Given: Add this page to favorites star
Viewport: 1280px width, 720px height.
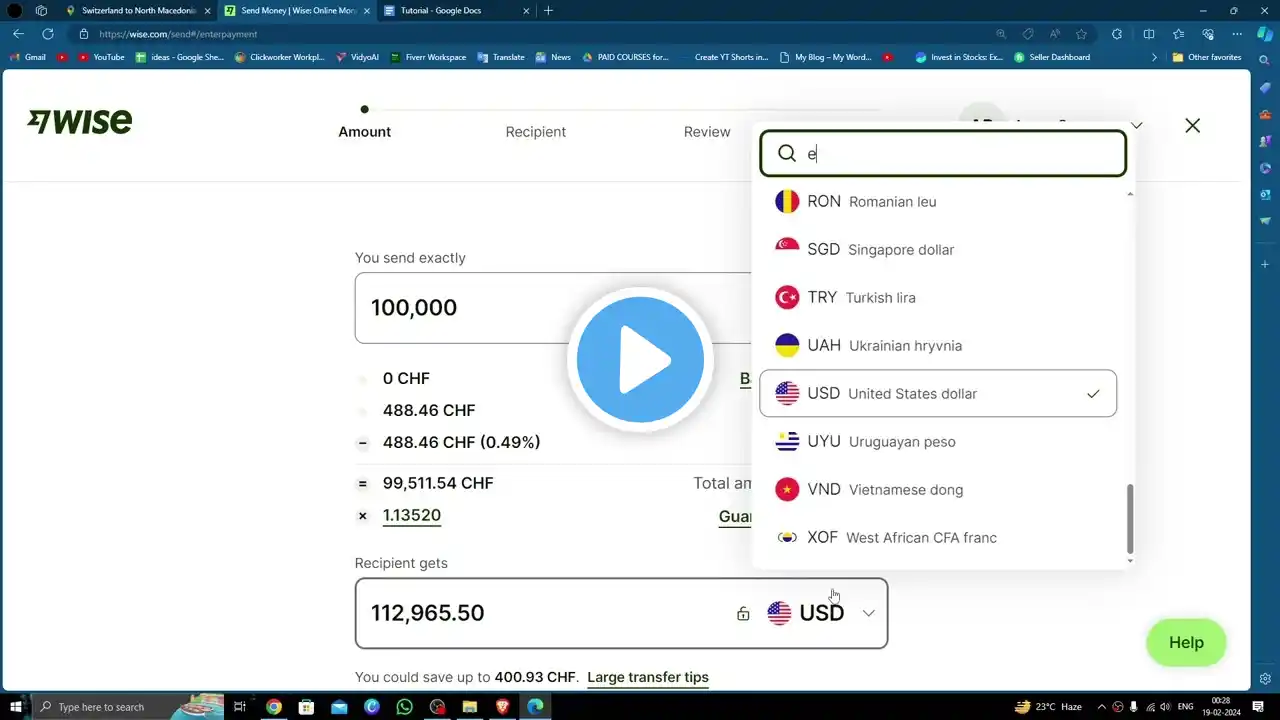Looking at the screenshot, I should (x=1081, y=34).
